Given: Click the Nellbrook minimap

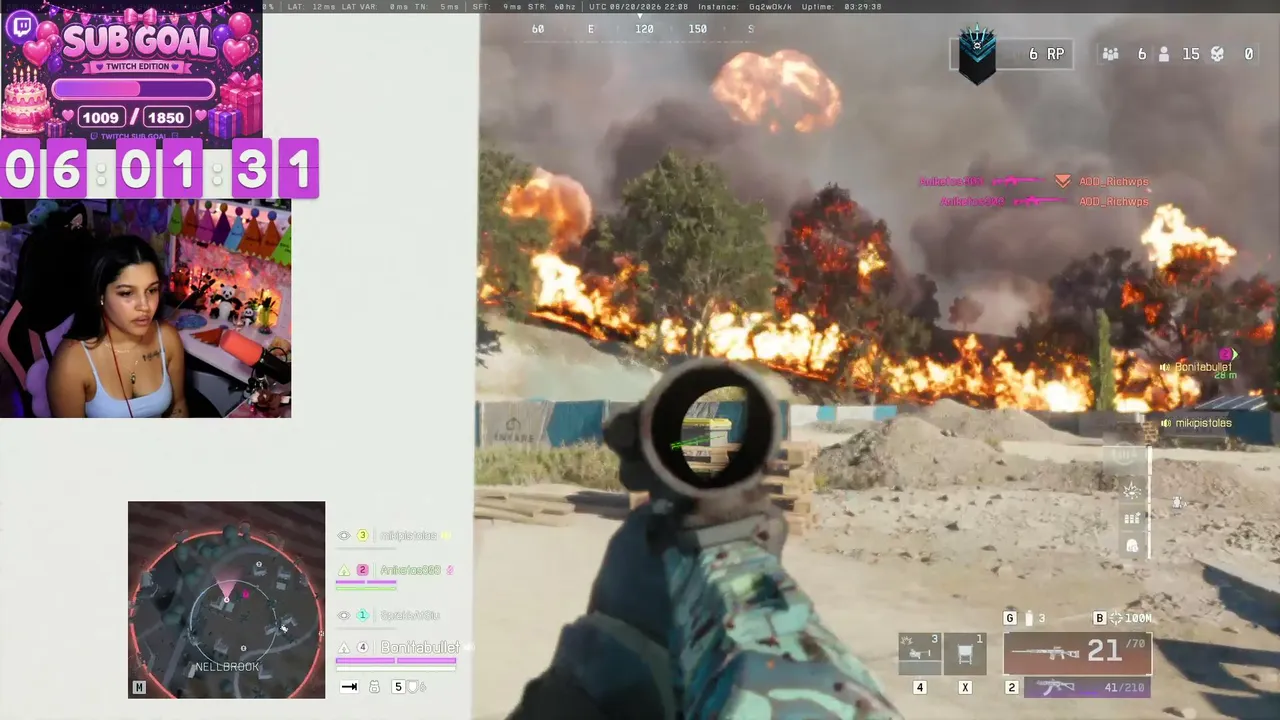Looking at the screenshot, I should [226, 599].
